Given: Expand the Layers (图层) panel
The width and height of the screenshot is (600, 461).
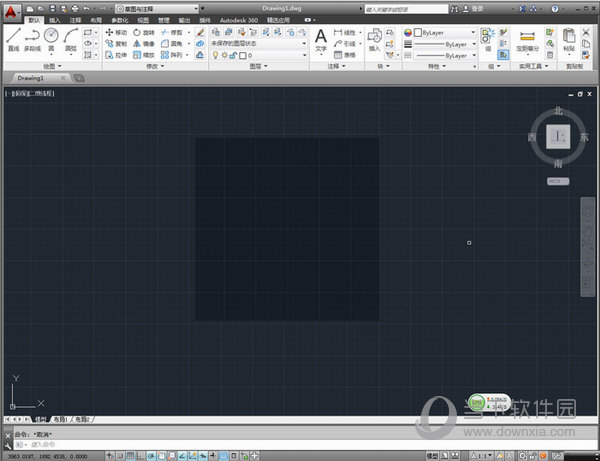Looking at the screenshot, I should pos(259,66).
